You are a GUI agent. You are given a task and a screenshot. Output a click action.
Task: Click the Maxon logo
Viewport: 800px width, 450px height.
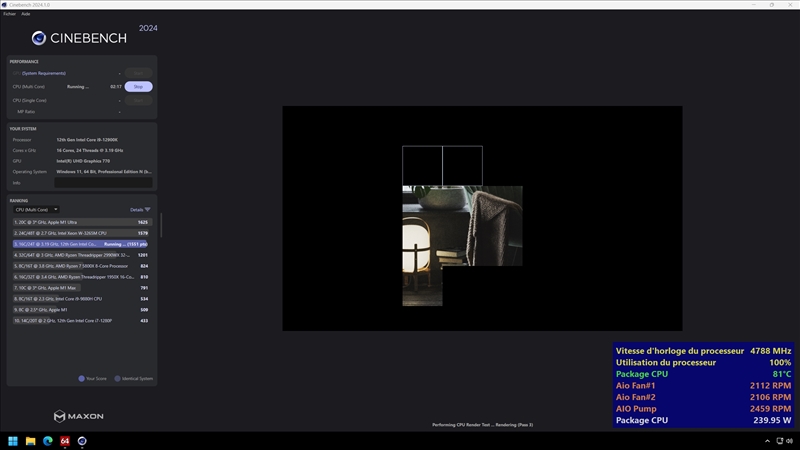79,416
